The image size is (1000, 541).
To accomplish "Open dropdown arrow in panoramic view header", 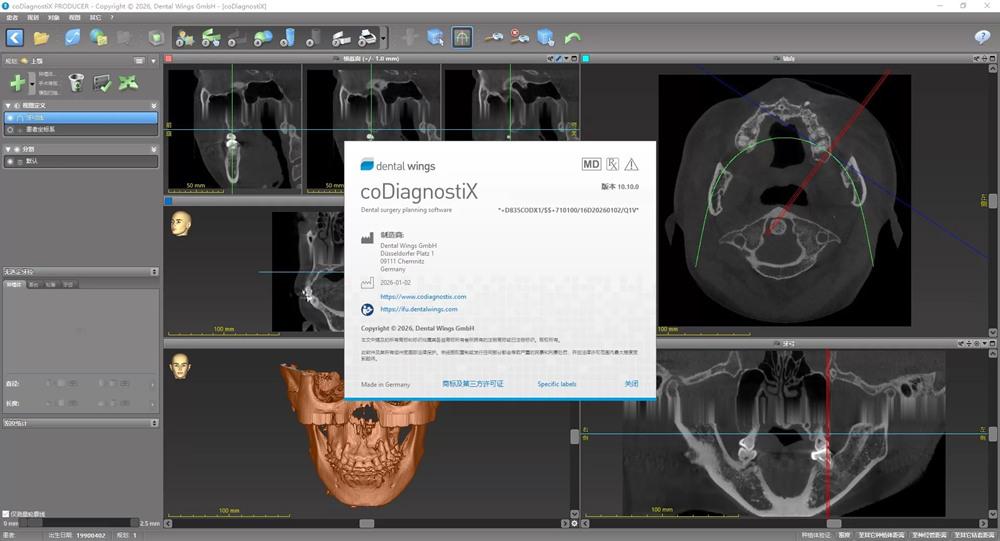I will (x=984, y=343).
